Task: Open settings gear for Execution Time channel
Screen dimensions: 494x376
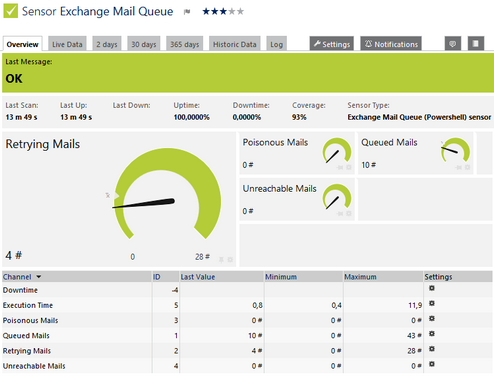Action: [x=432, y=303]
